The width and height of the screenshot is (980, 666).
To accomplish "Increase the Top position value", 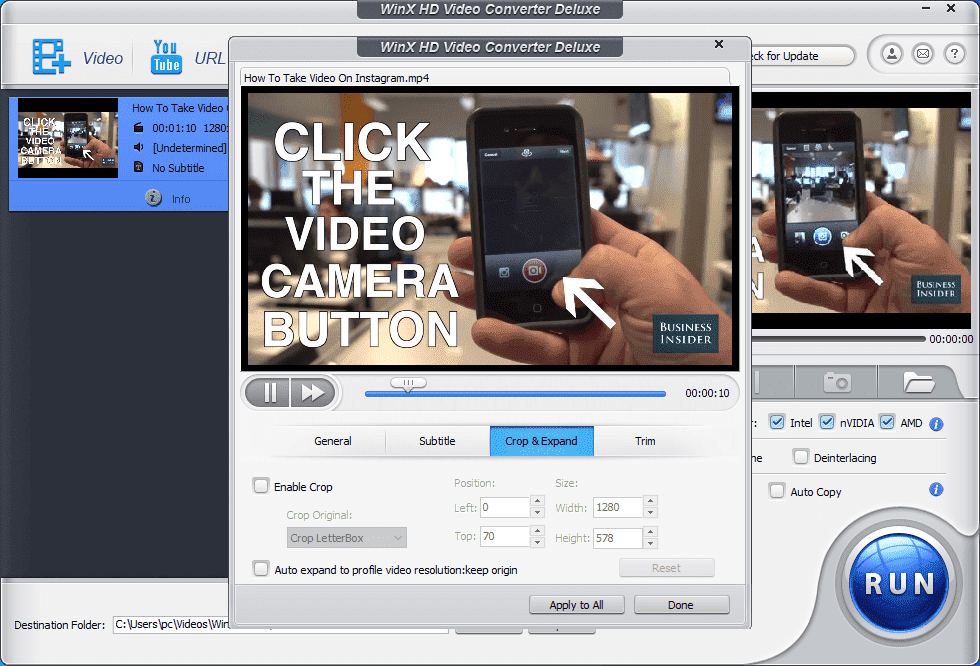I will (x=538, y=530).
